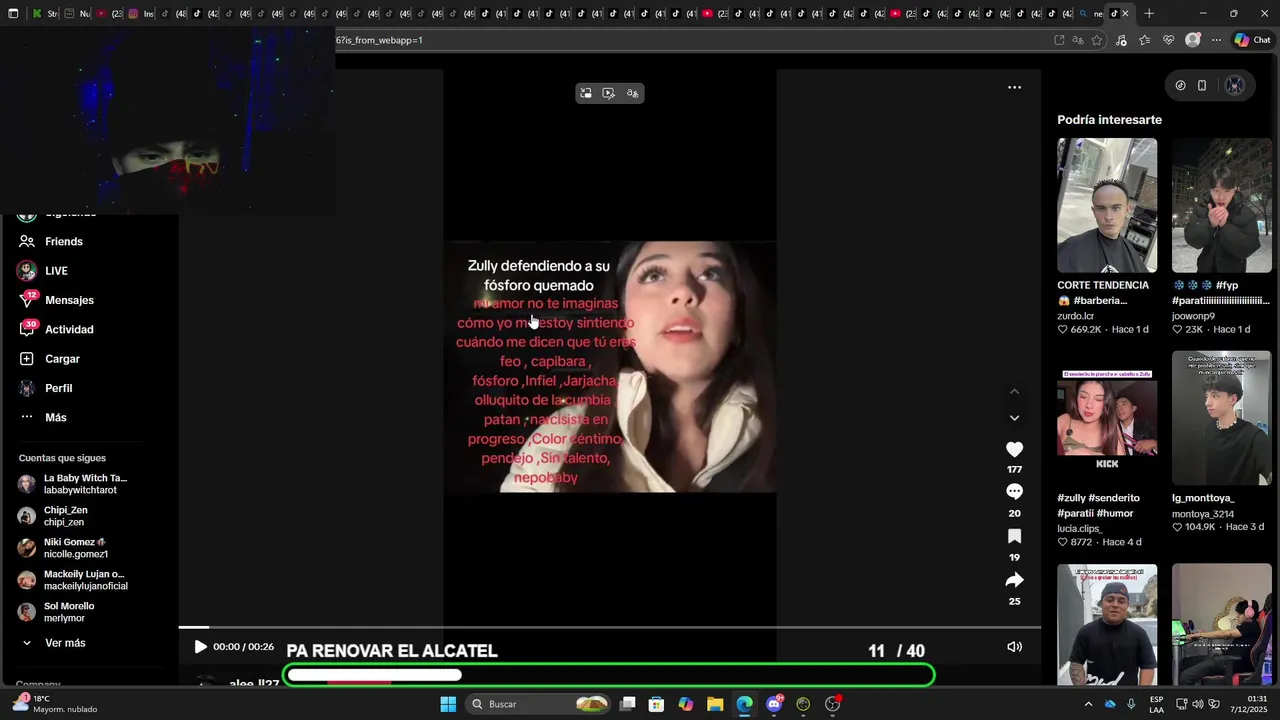Click zurdo.lcr author name
The height and width of the screenshot is (720, 1280).
coord(1076,316)
